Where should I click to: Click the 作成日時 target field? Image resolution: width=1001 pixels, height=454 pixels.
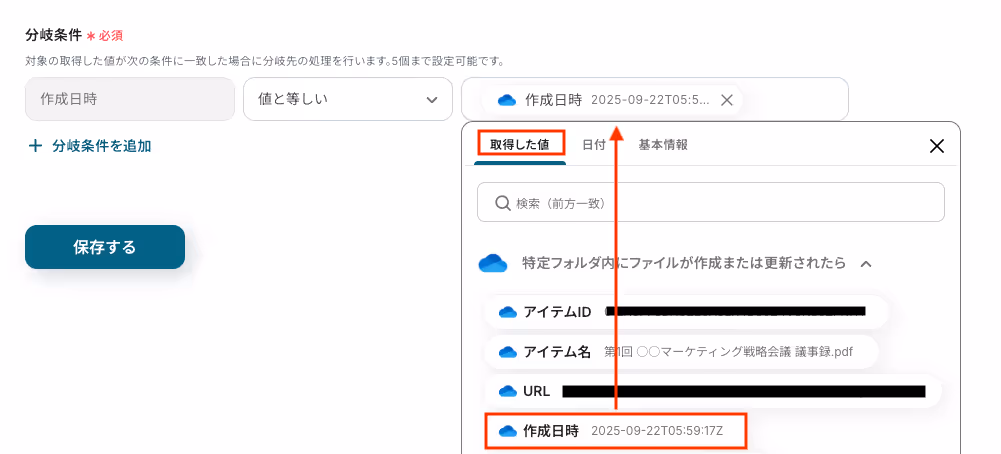[x=130, y=99]
